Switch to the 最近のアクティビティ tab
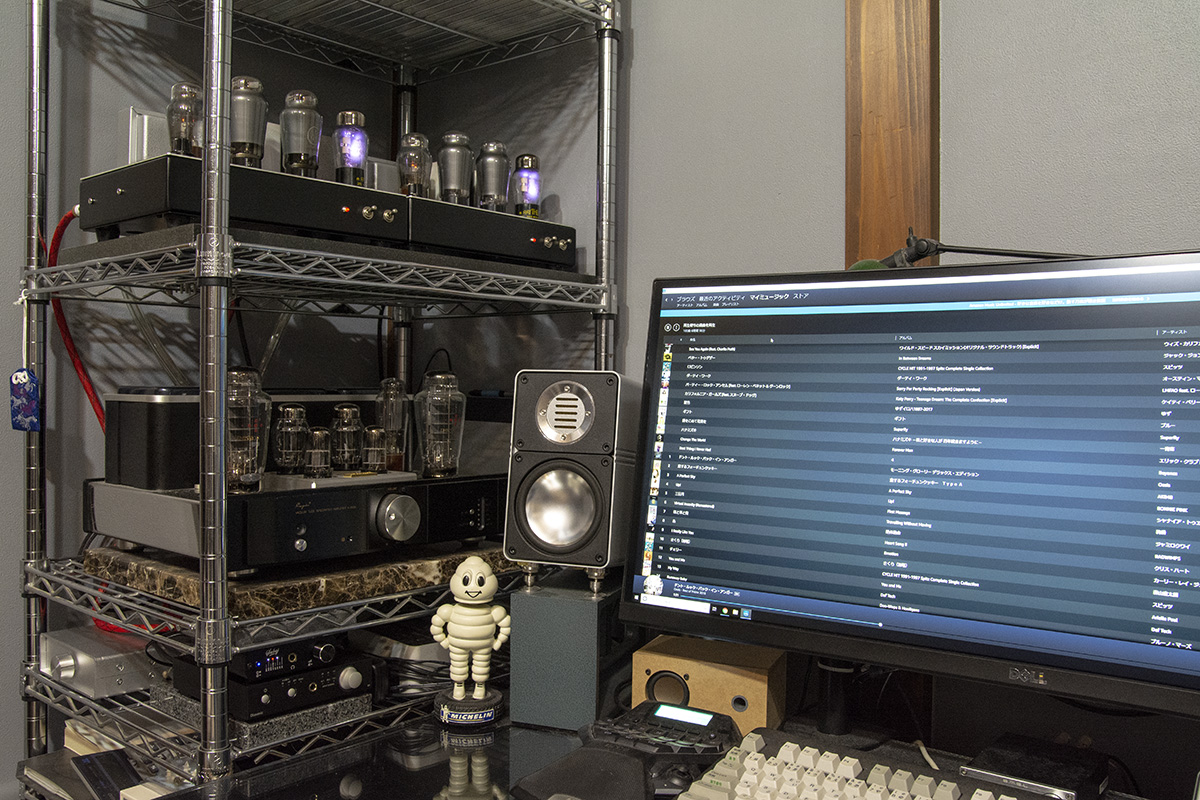 (723, 297)
